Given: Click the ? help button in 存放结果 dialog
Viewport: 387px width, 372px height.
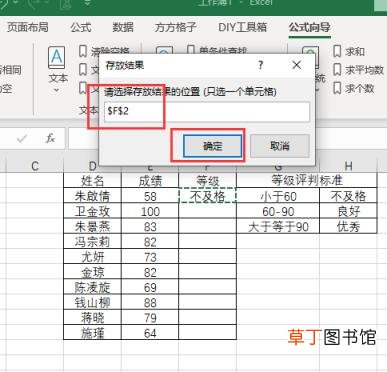Looking at the screenshot, I should tap(261, 65).
